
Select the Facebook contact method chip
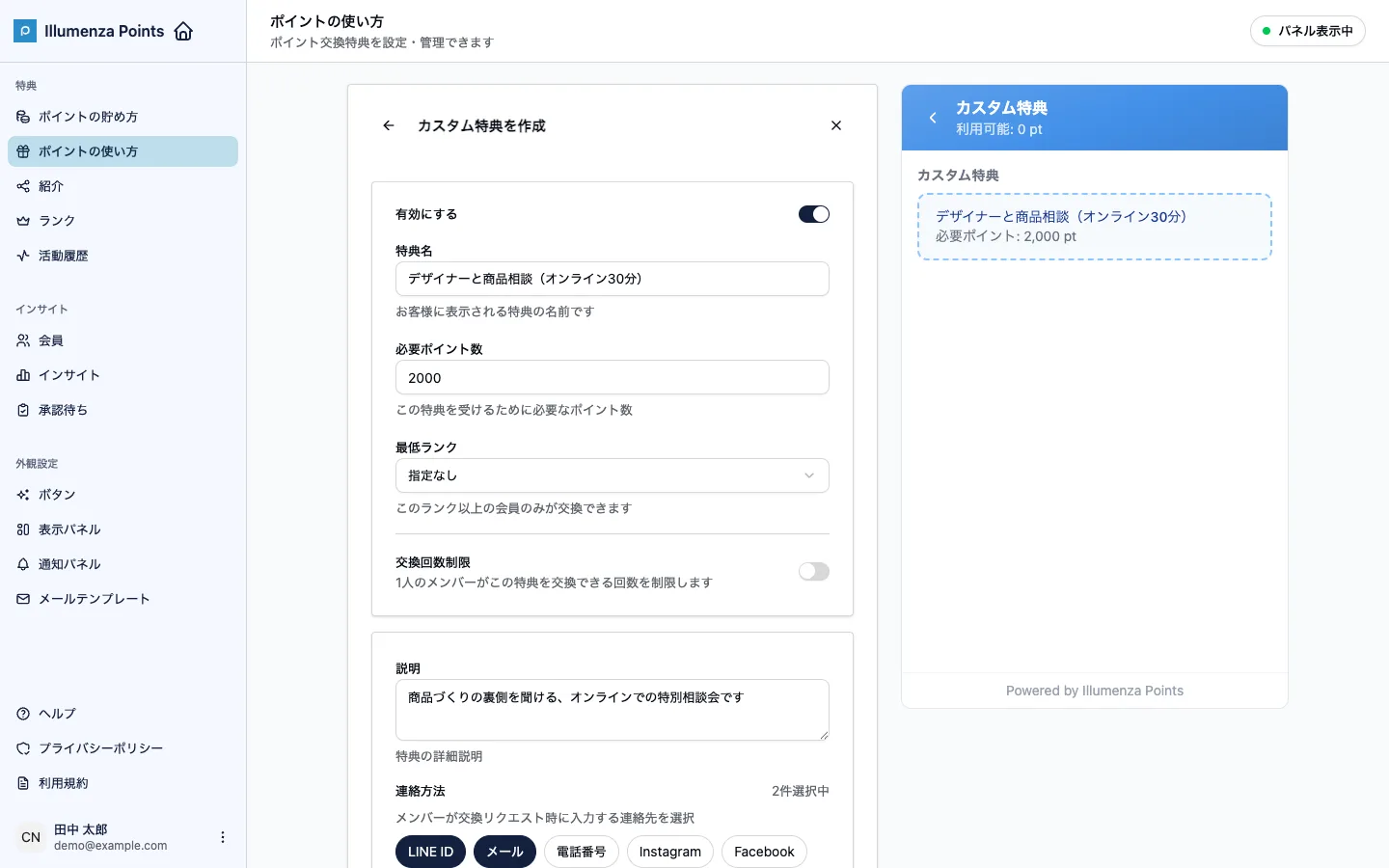click(x=764, y=852)
